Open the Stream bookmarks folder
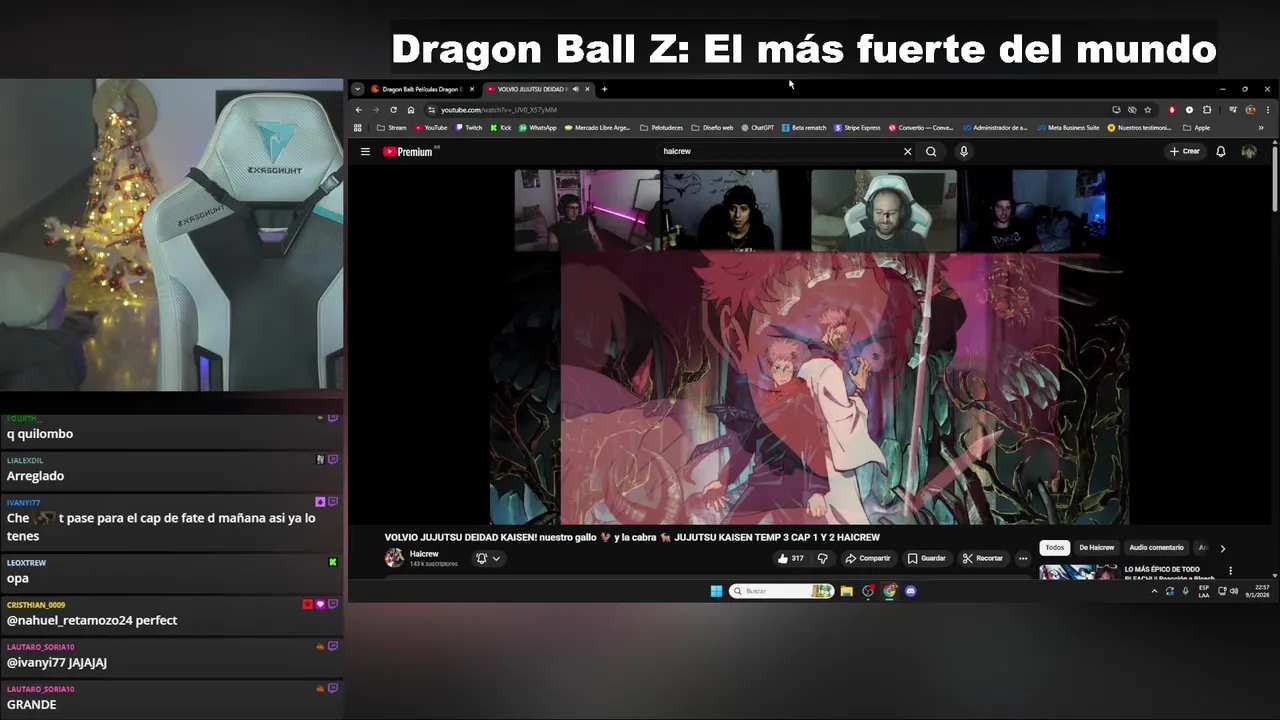This screenshot has width=1280, height=720. 392,128
